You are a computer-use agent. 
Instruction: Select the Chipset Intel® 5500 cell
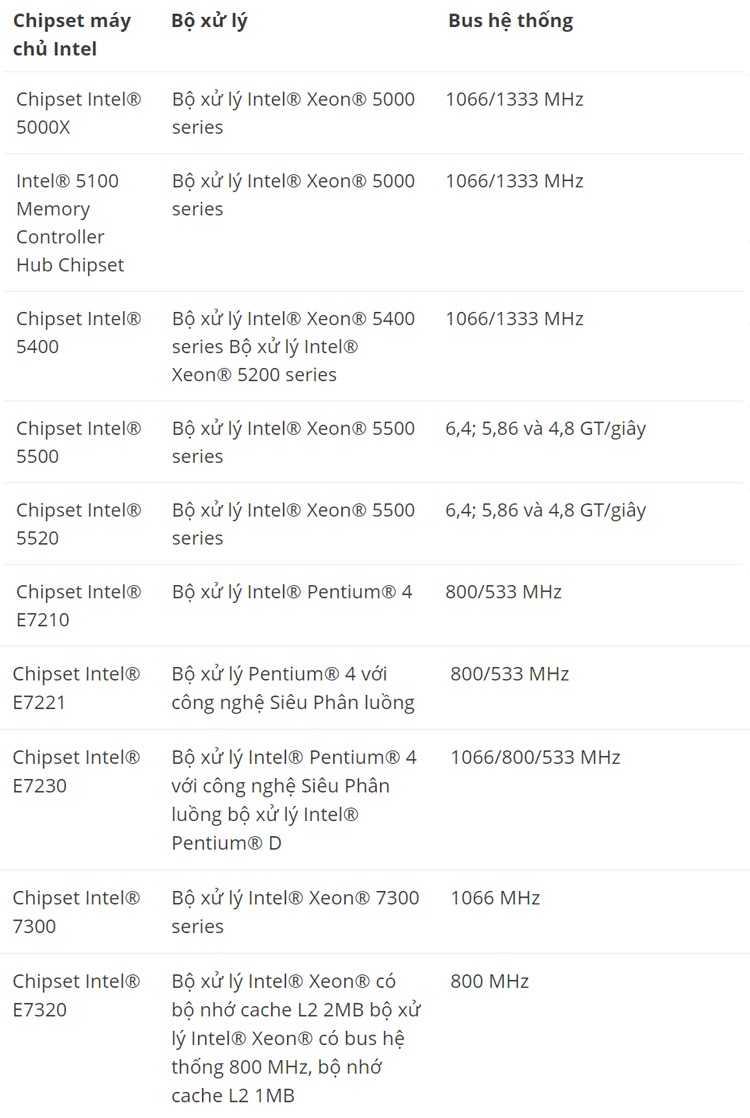pos(79,442)
